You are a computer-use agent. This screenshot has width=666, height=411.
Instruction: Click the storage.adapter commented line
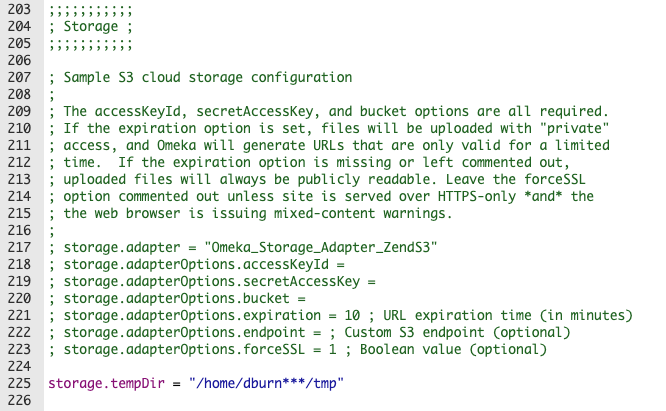click(x=243, y=247)
